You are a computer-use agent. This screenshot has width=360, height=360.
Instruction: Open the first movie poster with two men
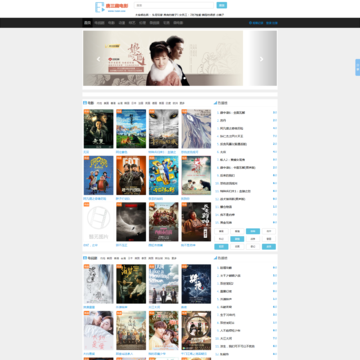click(x=98, y=129)
